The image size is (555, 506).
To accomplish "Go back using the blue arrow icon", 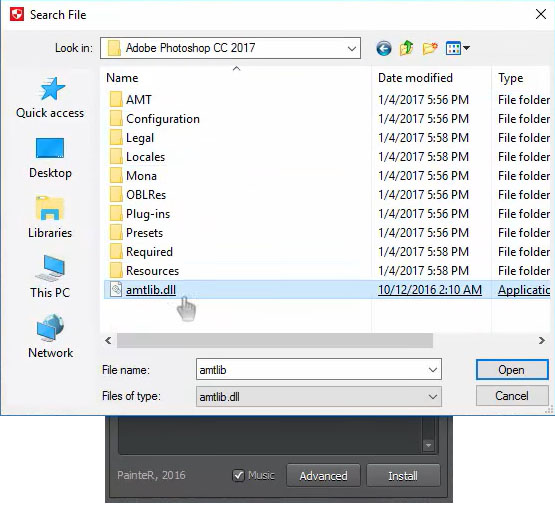I will [x=384, y=48].
